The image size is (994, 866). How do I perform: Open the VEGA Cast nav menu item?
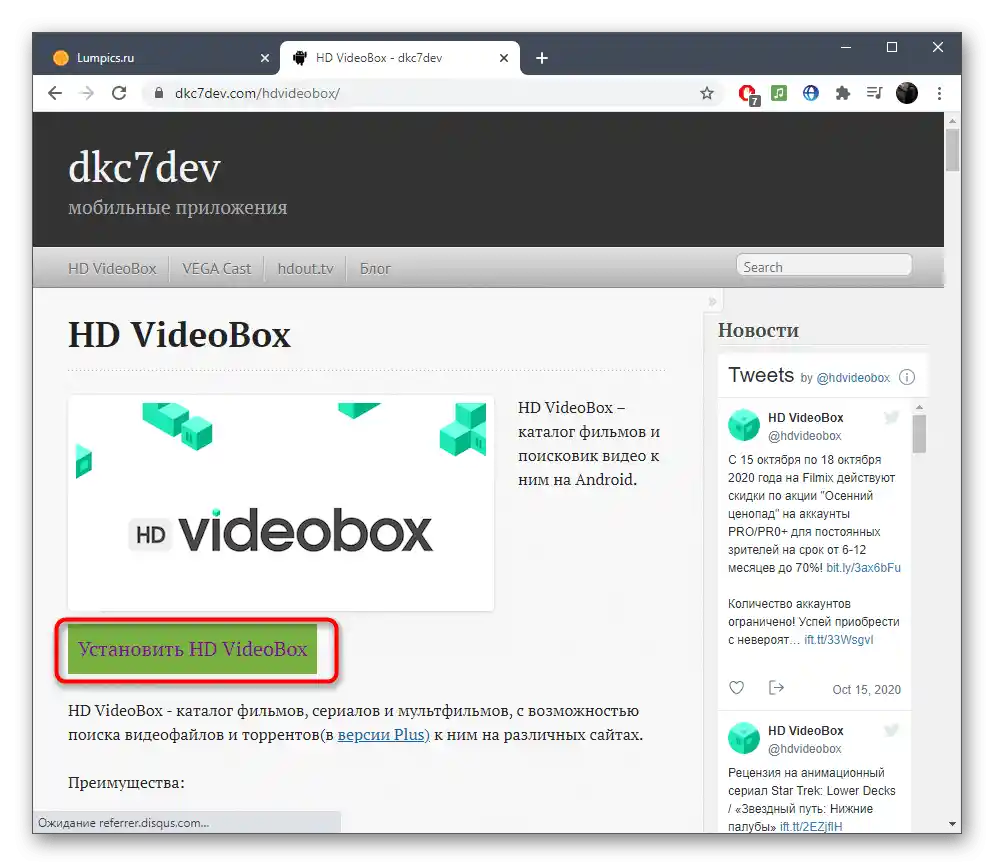pos(216,269)
